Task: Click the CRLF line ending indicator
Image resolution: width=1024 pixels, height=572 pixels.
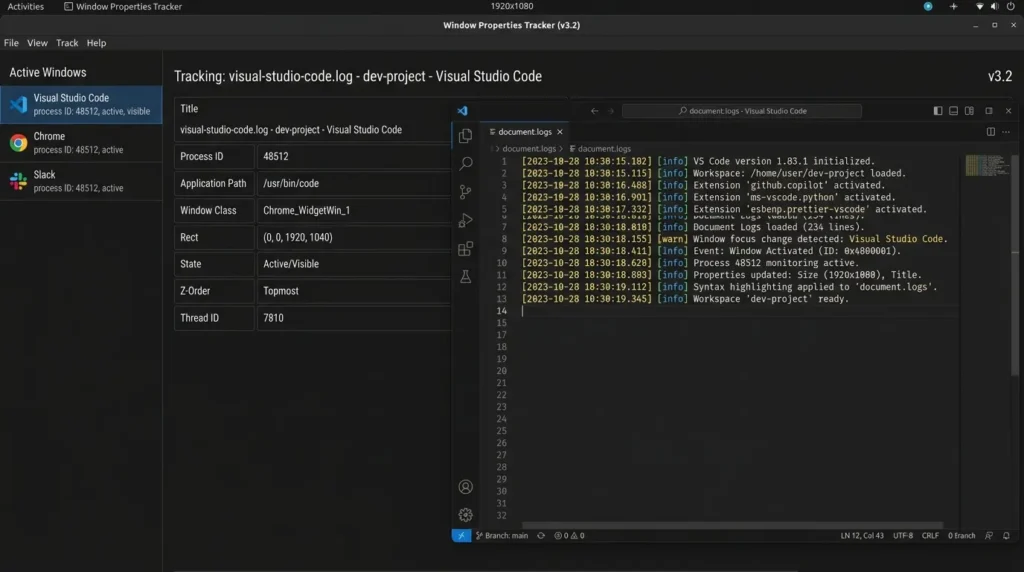Action: point(930,535)
